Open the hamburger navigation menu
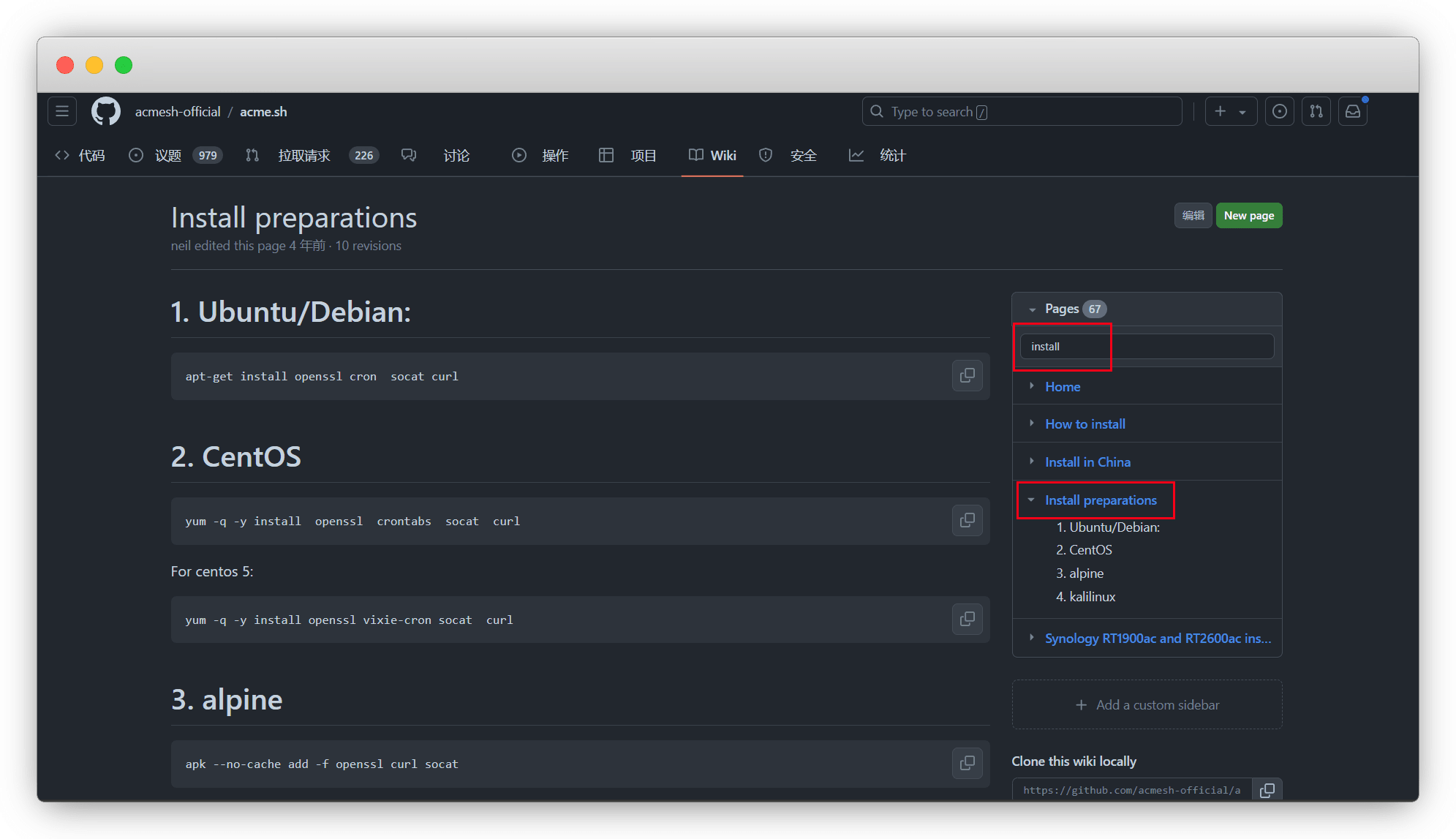The image size is (1456, 839). 62,111
